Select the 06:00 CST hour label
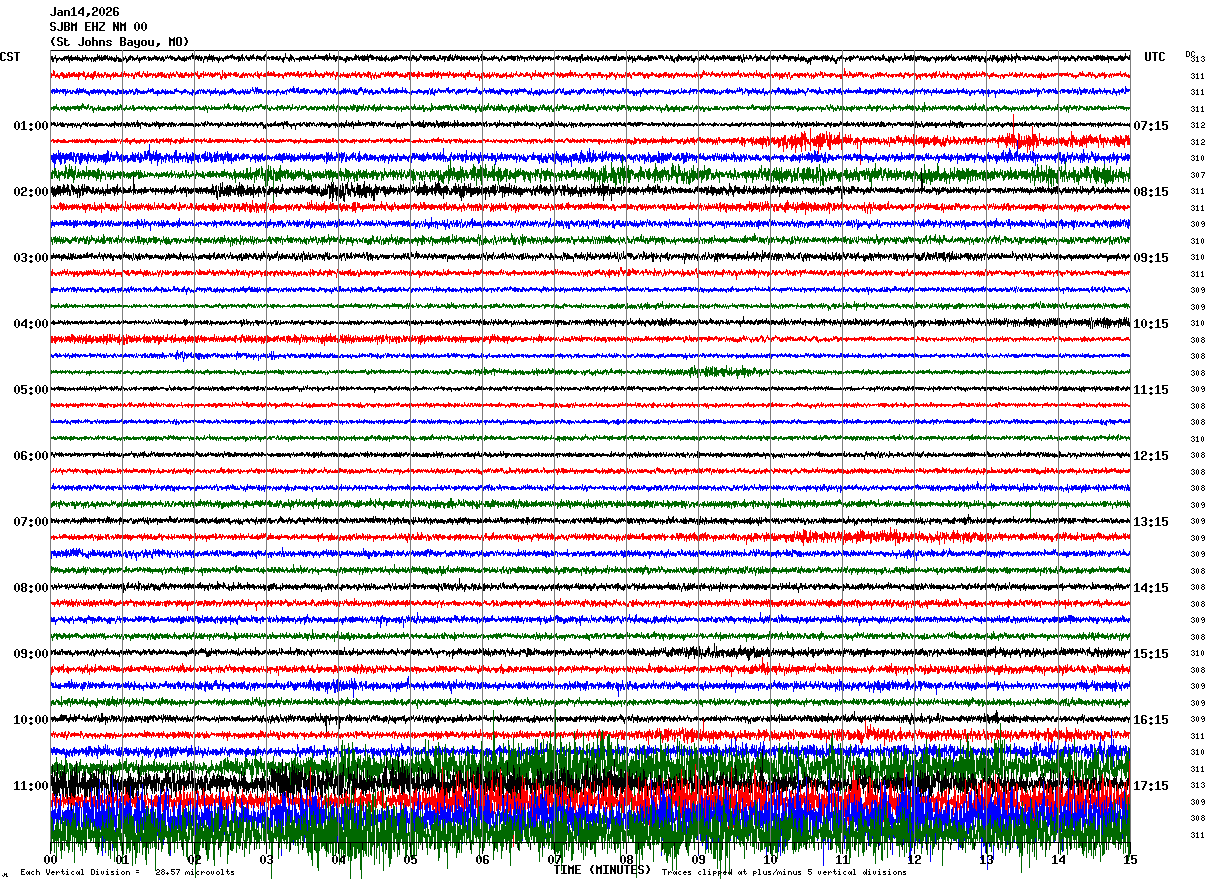 (x=30, y=456)
